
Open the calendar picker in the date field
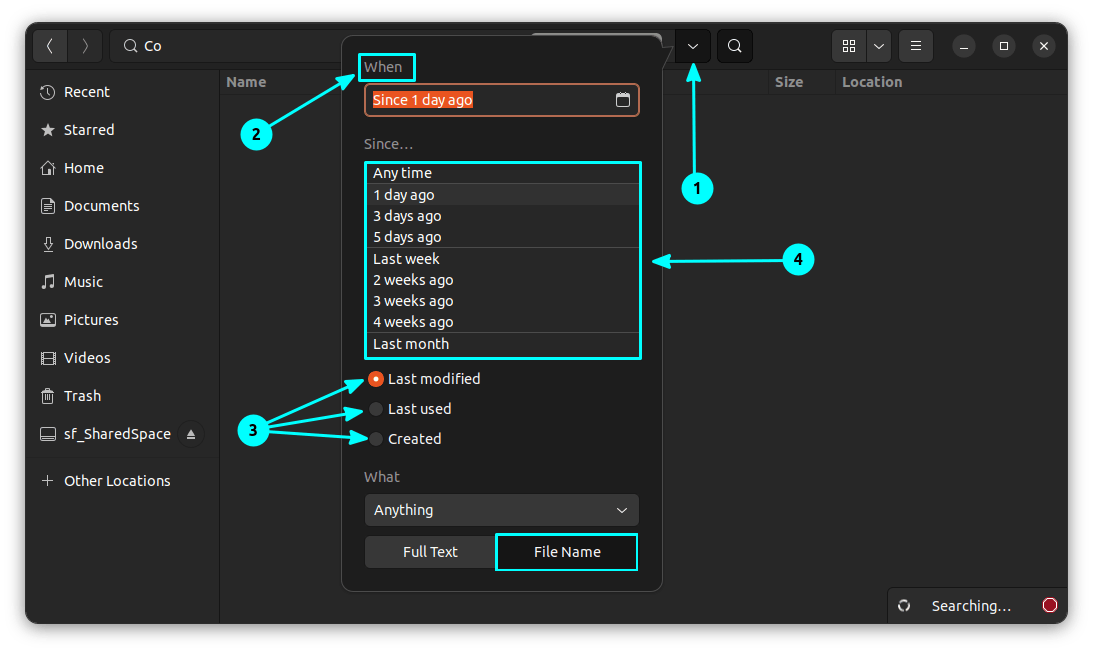click(x=622, y=100)
